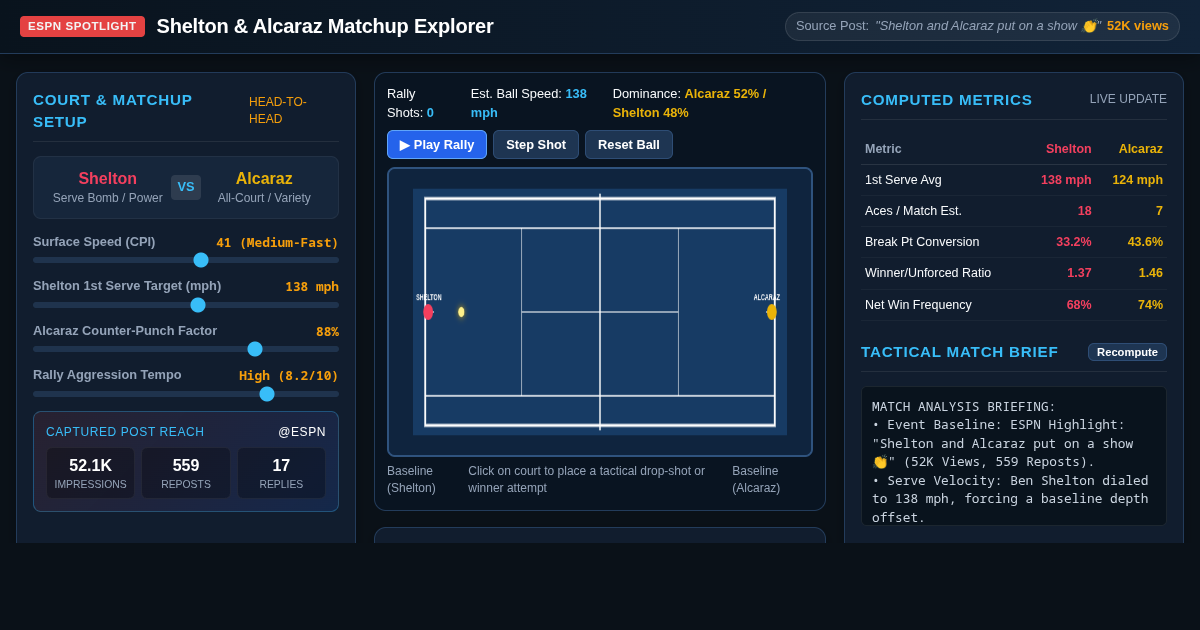Click the 43.6% break point value
The height and width of the screenshot is (630, 1200).
pos(1145,242)
